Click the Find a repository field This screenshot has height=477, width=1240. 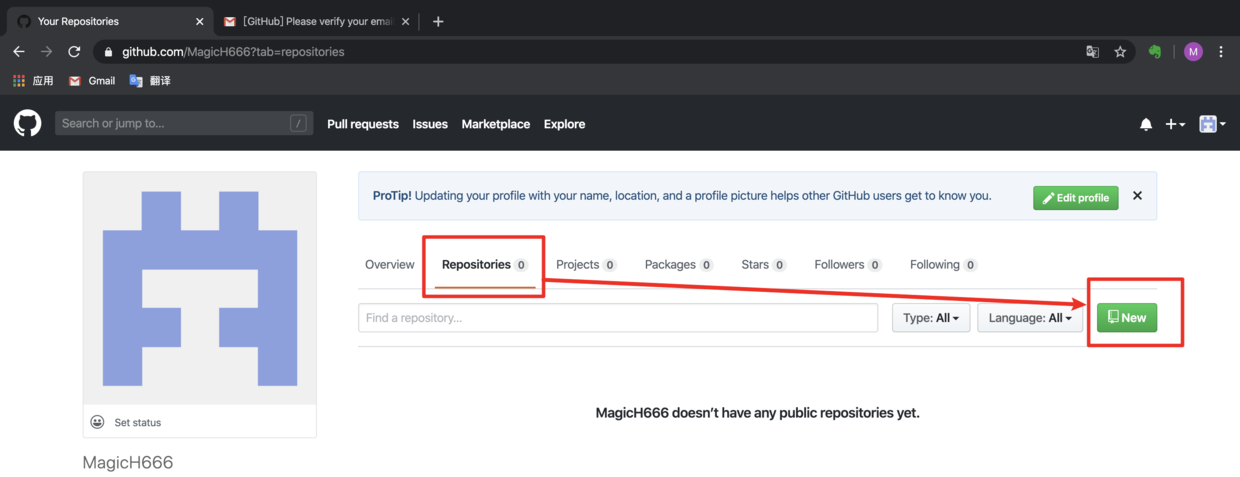coord(618,318)
